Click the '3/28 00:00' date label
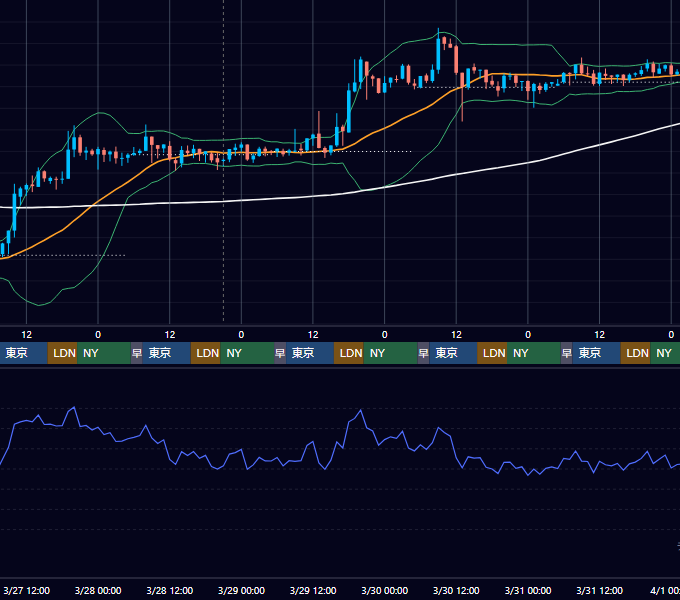The height and width of the screenshot is (600, 680). (x=98, y=590)
